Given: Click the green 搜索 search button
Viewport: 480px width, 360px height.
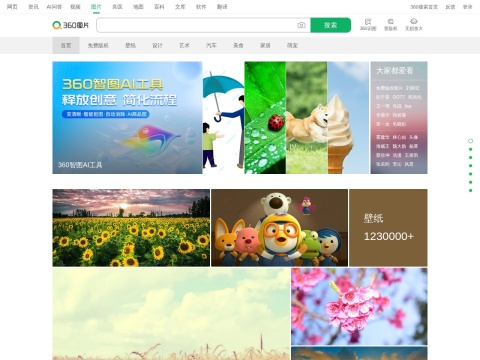Looking at the screenshot, I should [330, 25].
